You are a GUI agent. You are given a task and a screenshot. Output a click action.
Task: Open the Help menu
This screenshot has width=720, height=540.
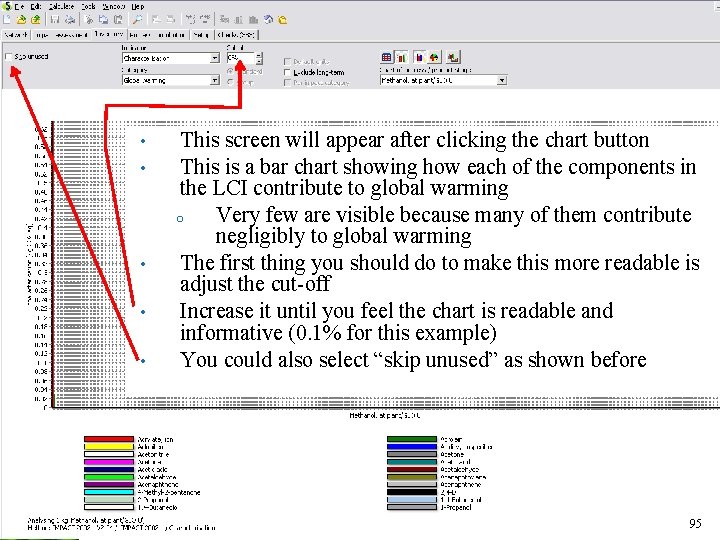point(138,6)
